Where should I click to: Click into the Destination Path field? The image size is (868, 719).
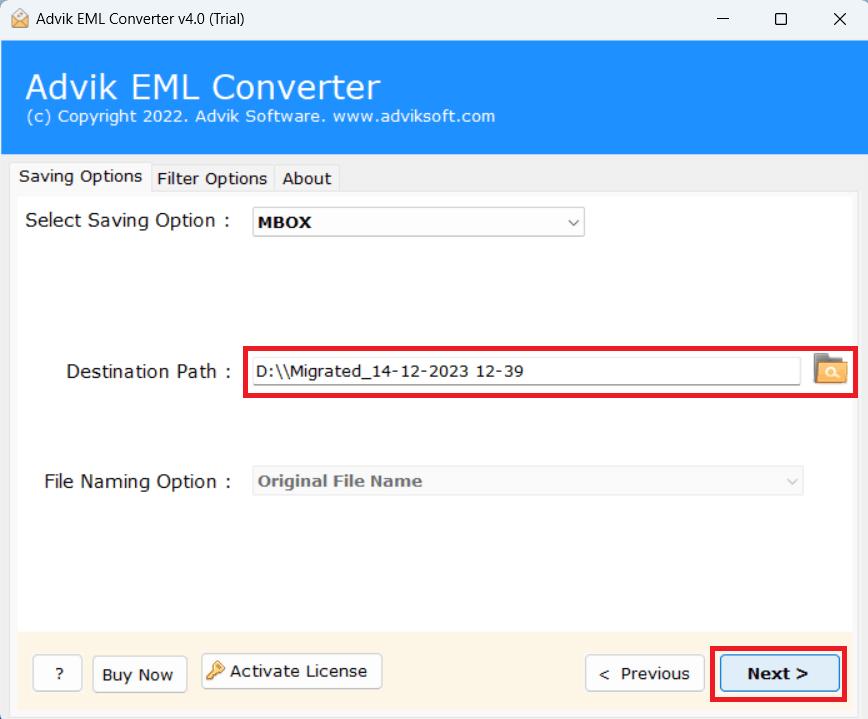coord(526,371)
